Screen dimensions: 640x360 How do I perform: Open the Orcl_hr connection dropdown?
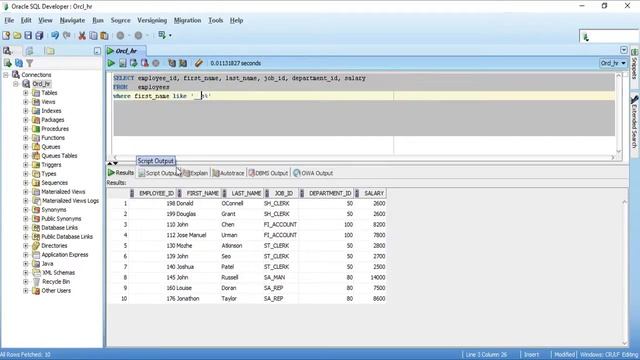click(613, 63)
